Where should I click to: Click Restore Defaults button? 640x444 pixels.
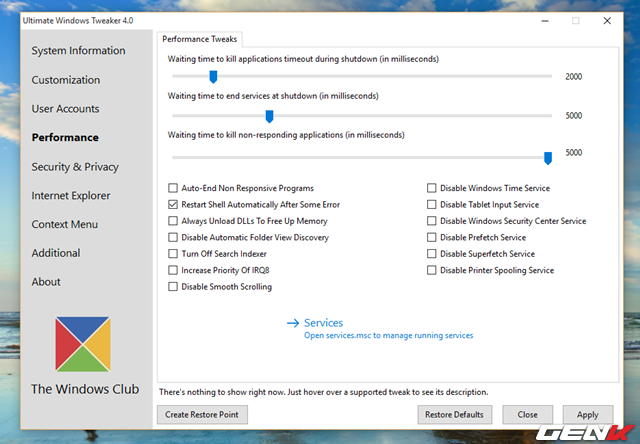pyautogui.click(x=454, y=415)
